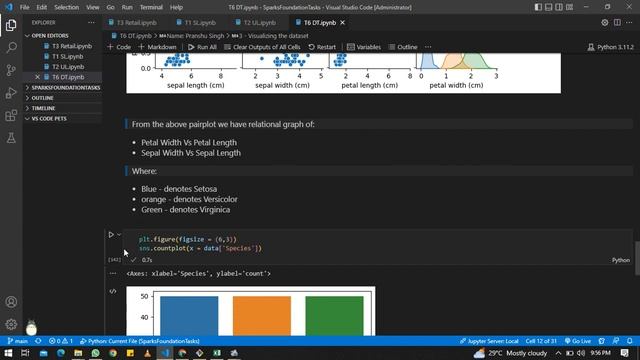Split the editor right
The image size is (640, 360).
pos(617,23)
